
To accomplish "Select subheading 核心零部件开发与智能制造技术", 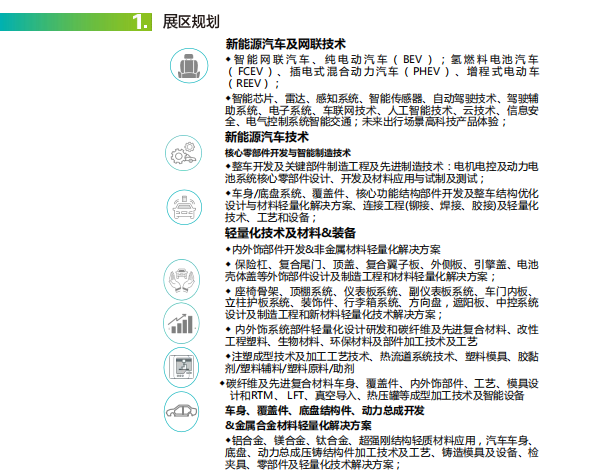I will (x=288, y=153).
